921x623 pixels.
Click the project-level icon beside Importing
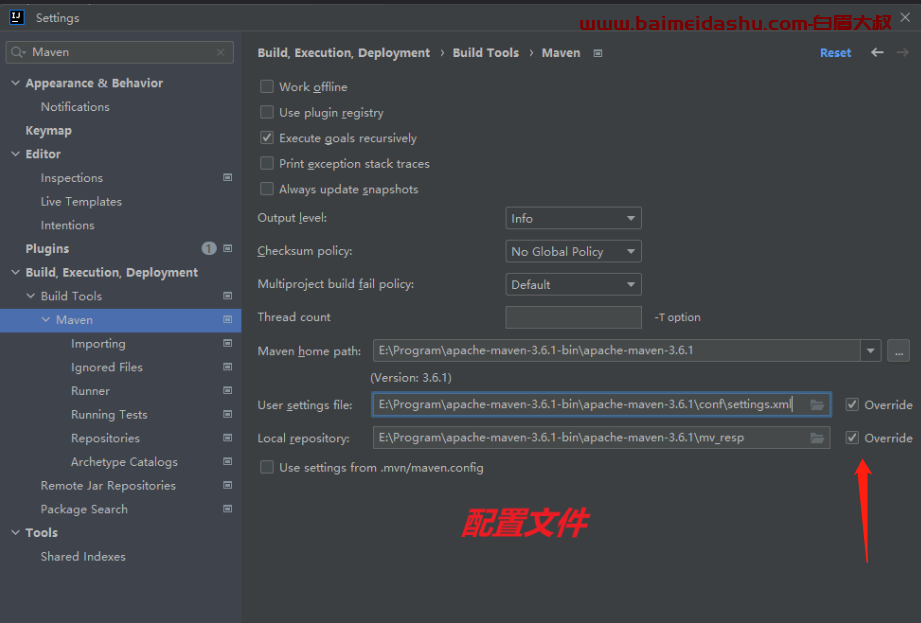pyautogui.click(x=227, y=343)
